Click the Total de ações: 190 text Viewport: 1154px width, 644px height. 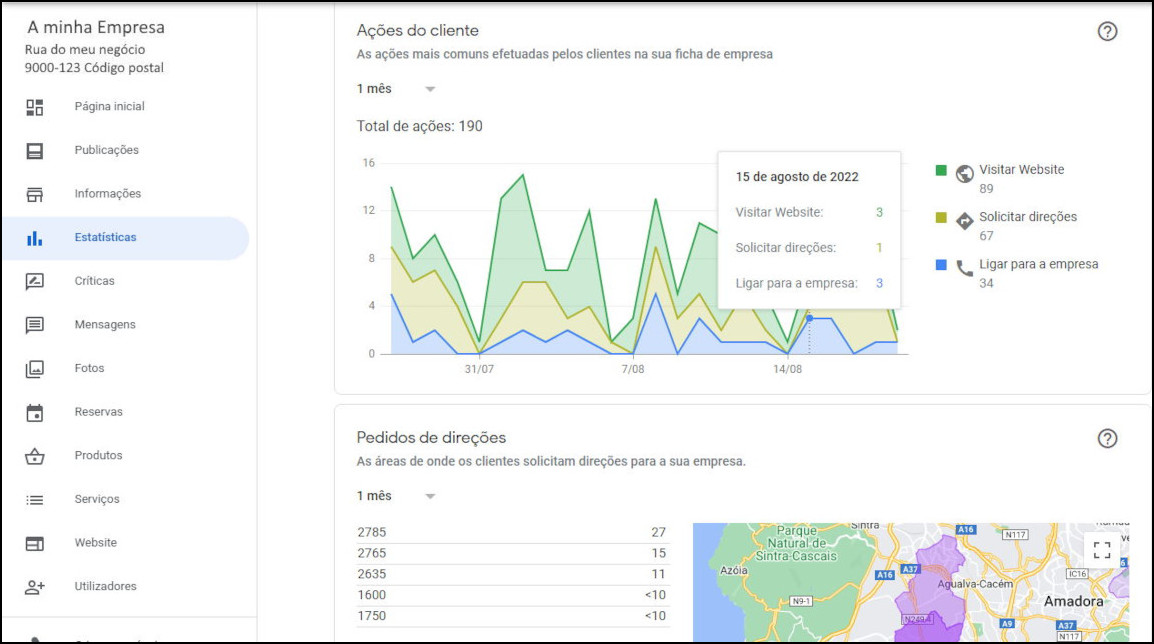(x=420, y=127)
